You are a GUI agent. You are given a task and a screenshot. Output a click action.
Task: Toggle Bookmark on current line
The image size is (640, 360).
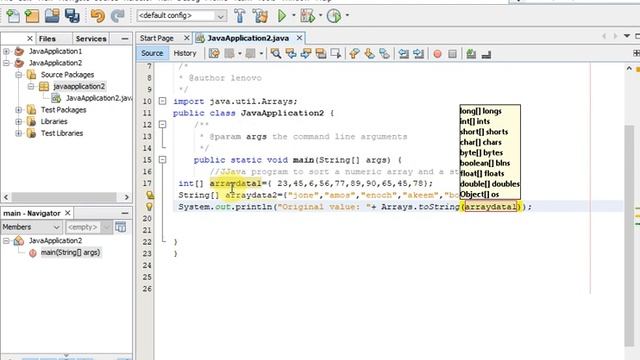click(384, 53)
